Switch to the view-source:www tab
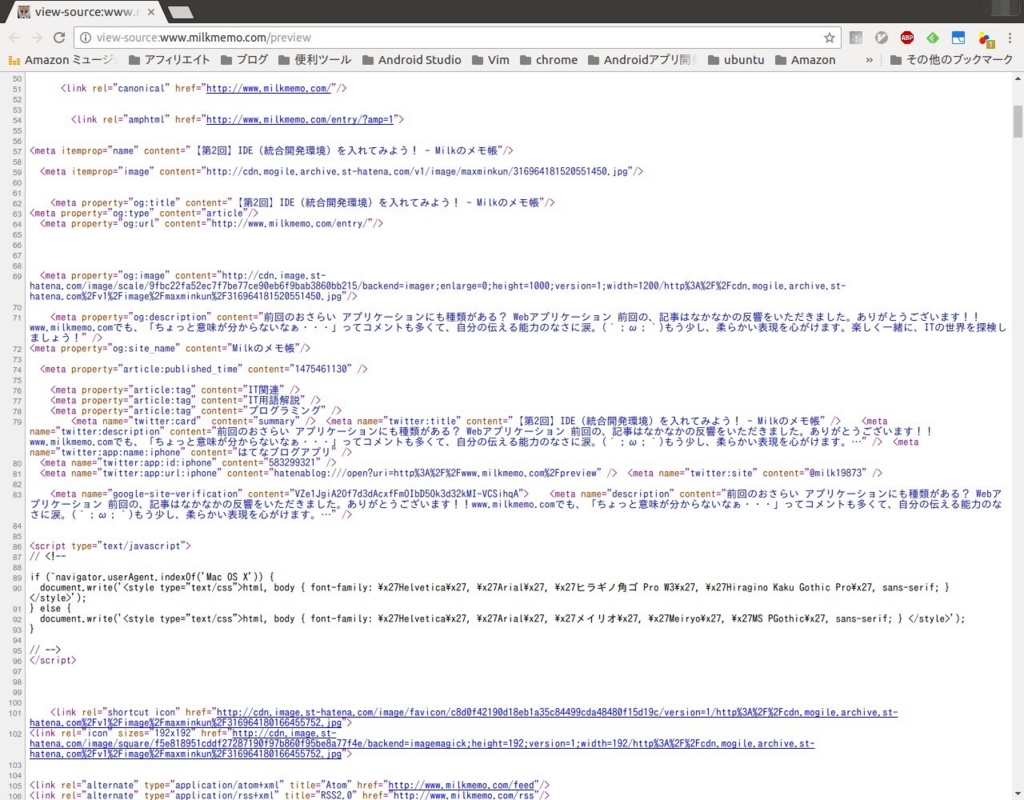This screenshot has height=800, width=1024. (86, 12)
